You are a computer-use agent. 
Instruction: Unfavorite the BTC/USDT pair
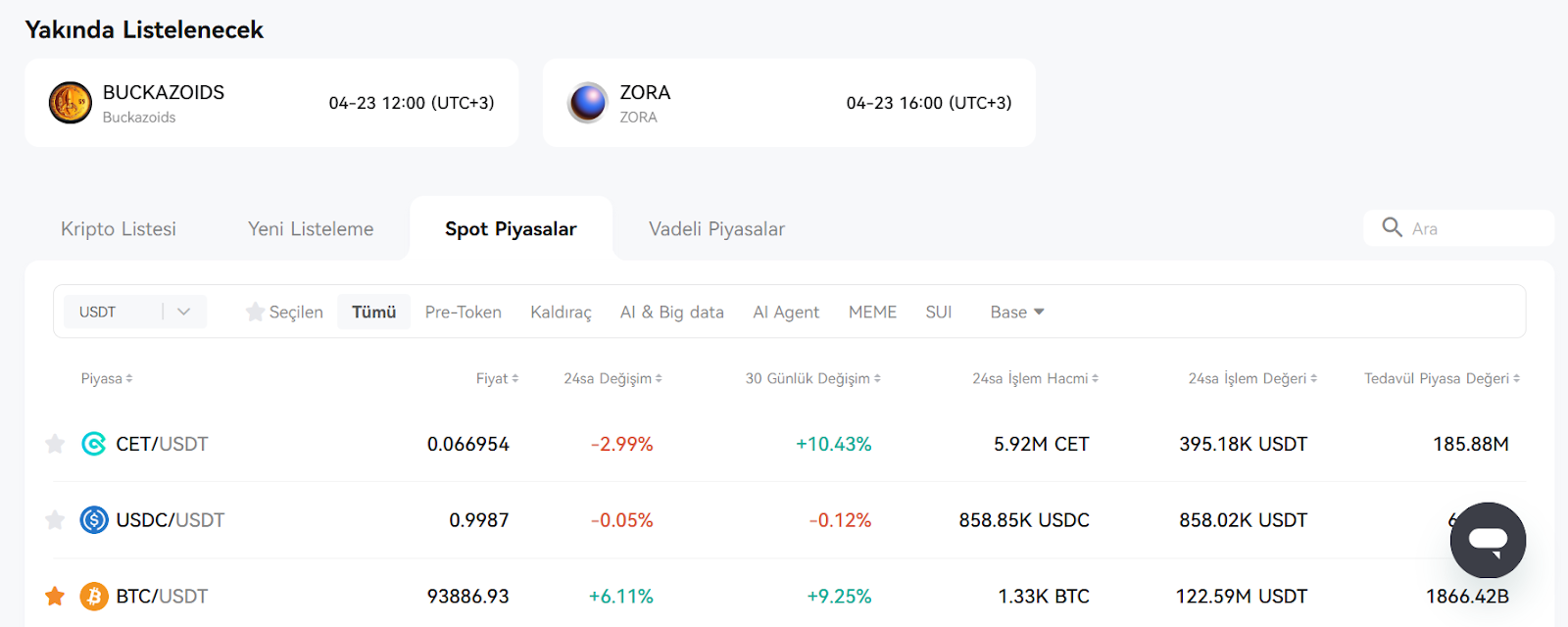(x=55, y=596)
